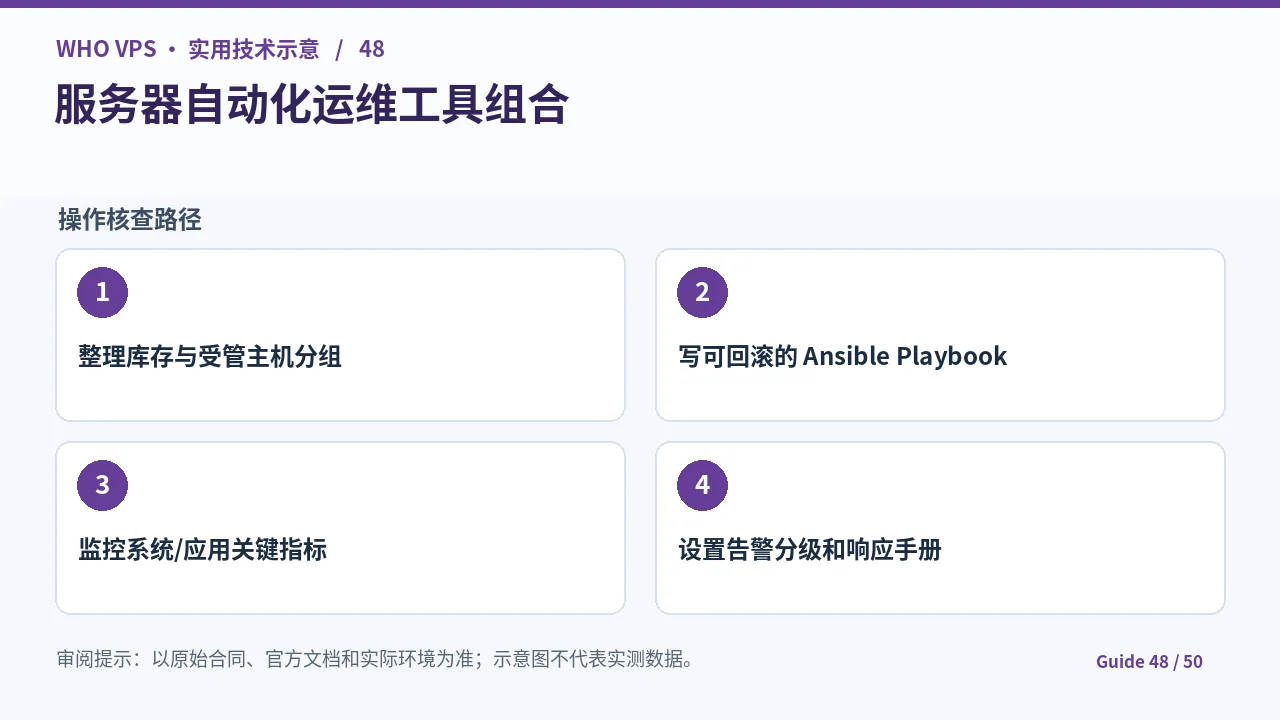Click the breadcrumb label 实用技术示意
Viewport: 1280px width, 720px height.
click(x=254, y=49)
